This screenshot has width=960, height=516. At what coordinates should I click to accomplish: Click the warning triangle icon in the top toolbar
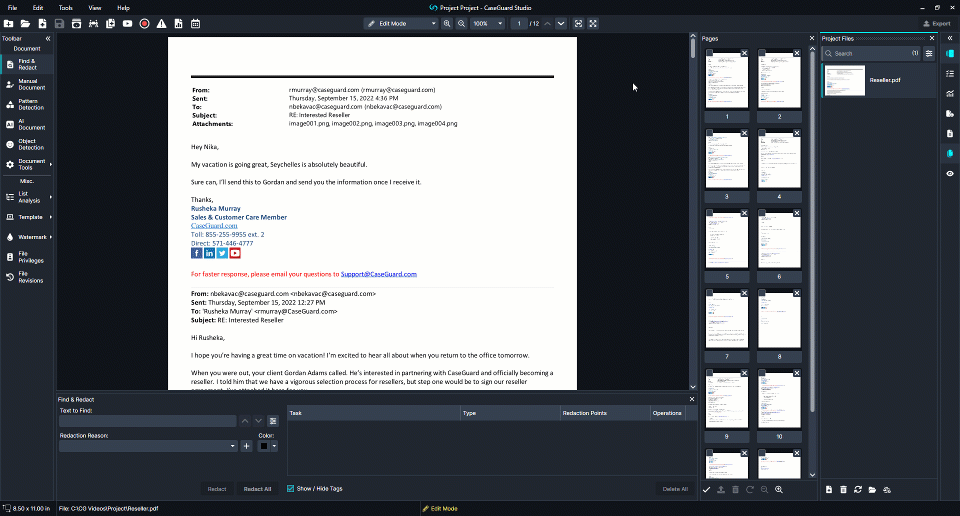point(161,24)
